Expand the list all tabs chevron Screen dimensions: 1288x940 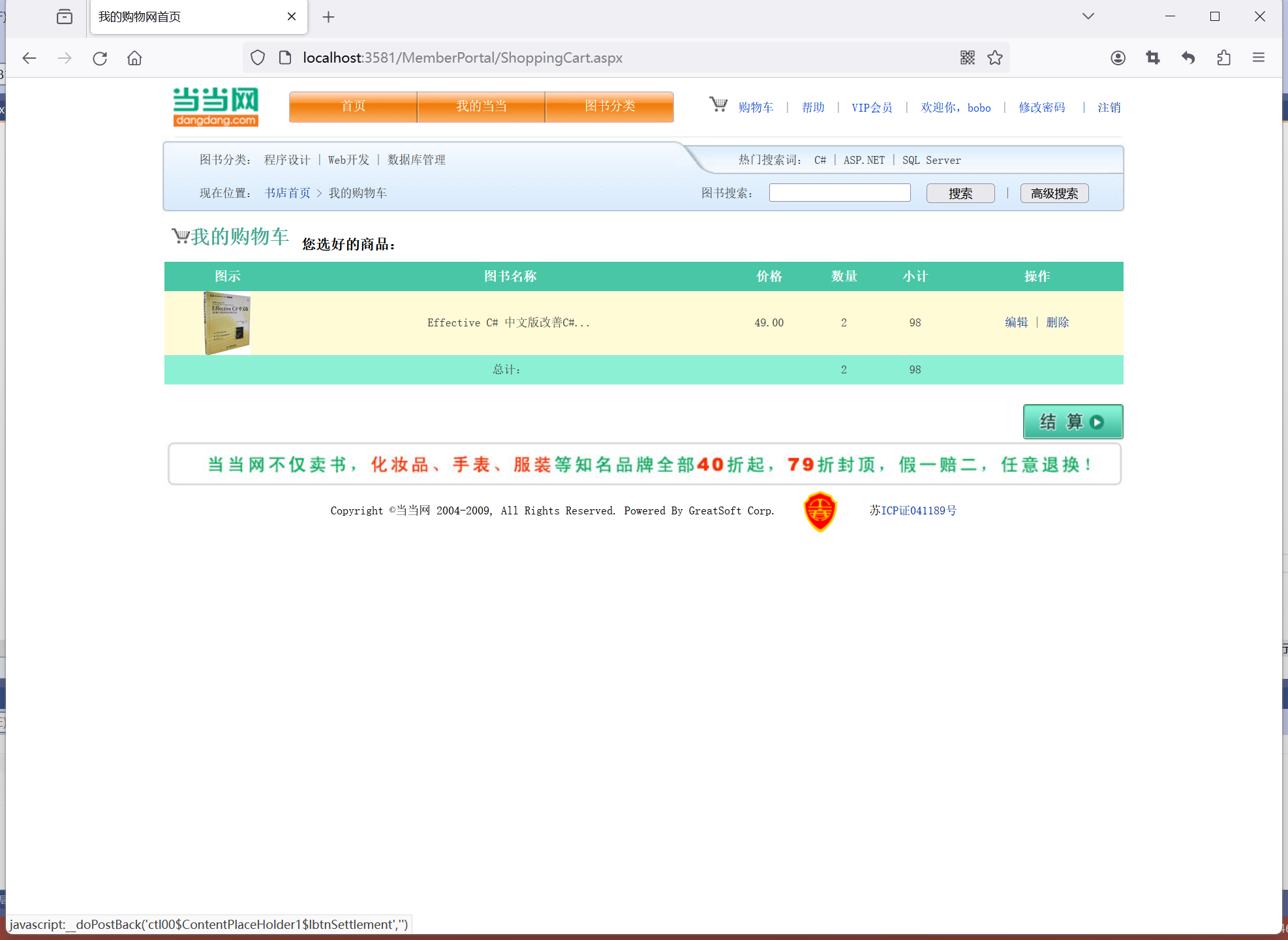[x=1088, y=16]
